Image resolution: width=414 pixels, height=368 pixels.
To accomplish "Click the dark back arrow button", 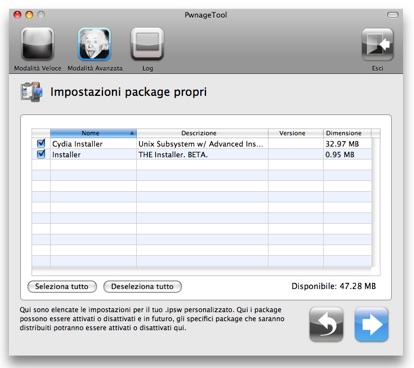I will tap(326, 324).
